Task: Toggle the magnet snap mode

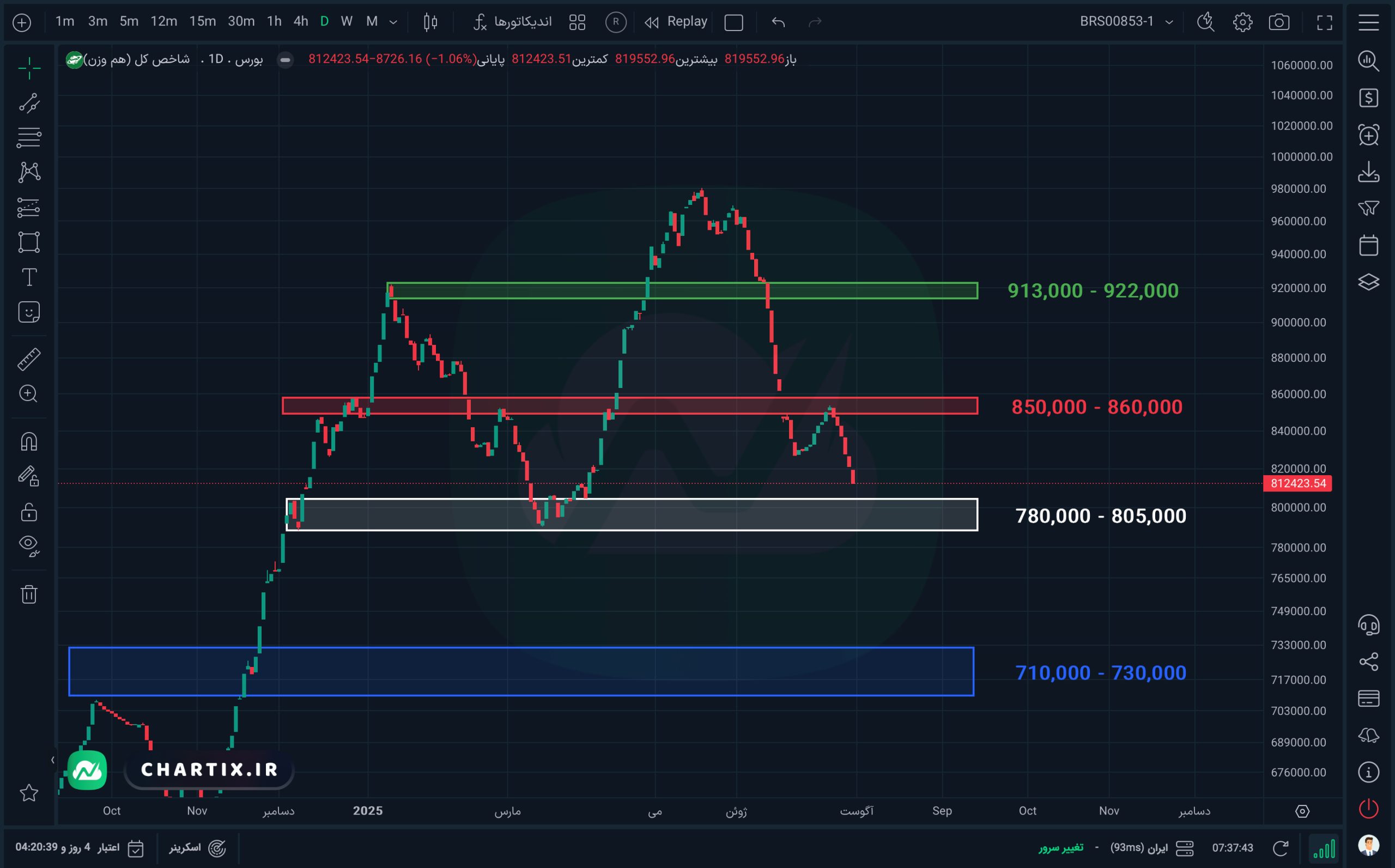Action: pyautogui.click(x=29, y=441)
